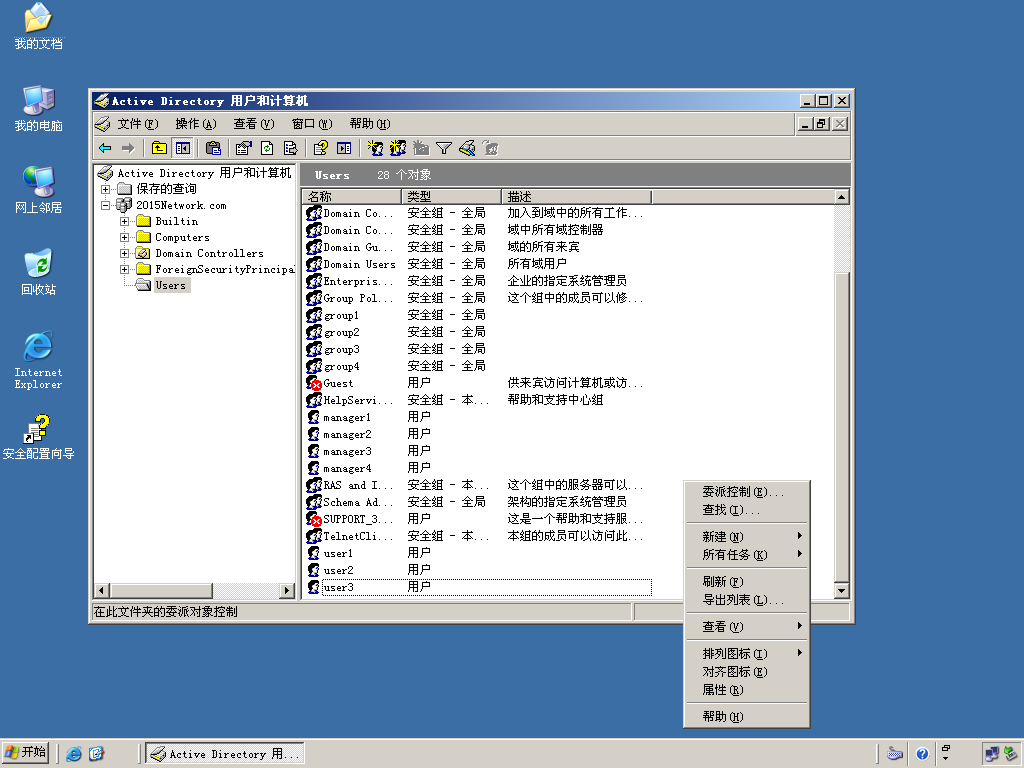
Task: Select 我的电脑 desktop icon
Action: [39, 108]
